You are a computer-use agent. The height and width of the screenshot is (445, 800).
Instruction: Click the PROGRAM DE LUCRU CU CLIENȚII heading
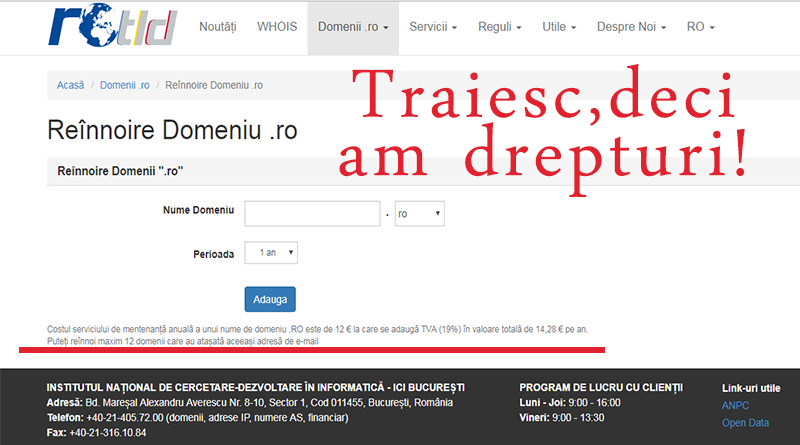point(601,388)
